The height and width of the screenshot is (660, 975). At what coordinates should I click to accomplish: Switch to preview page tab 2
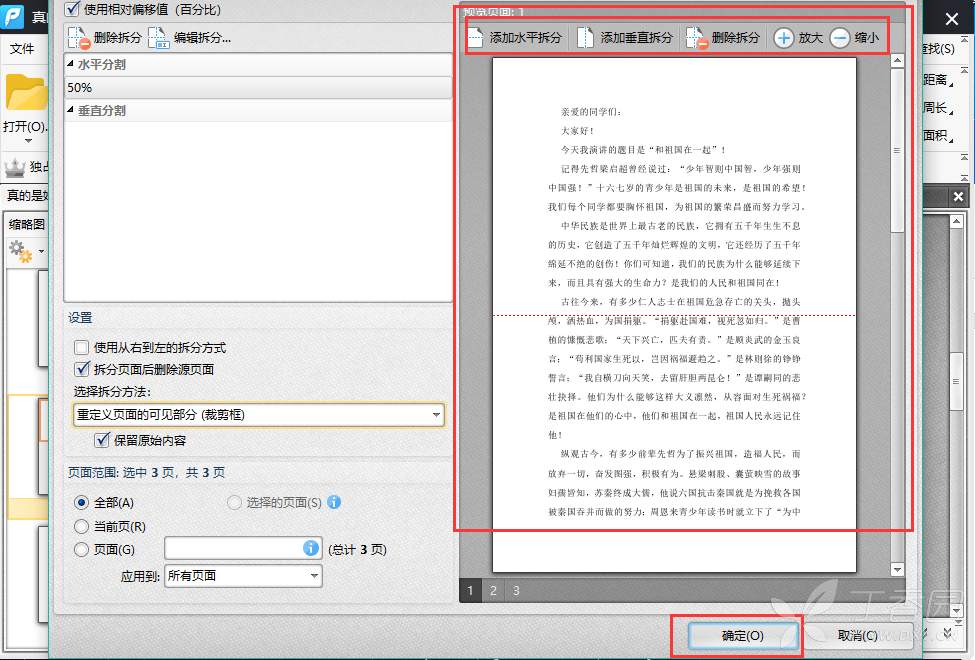(493, 590)
